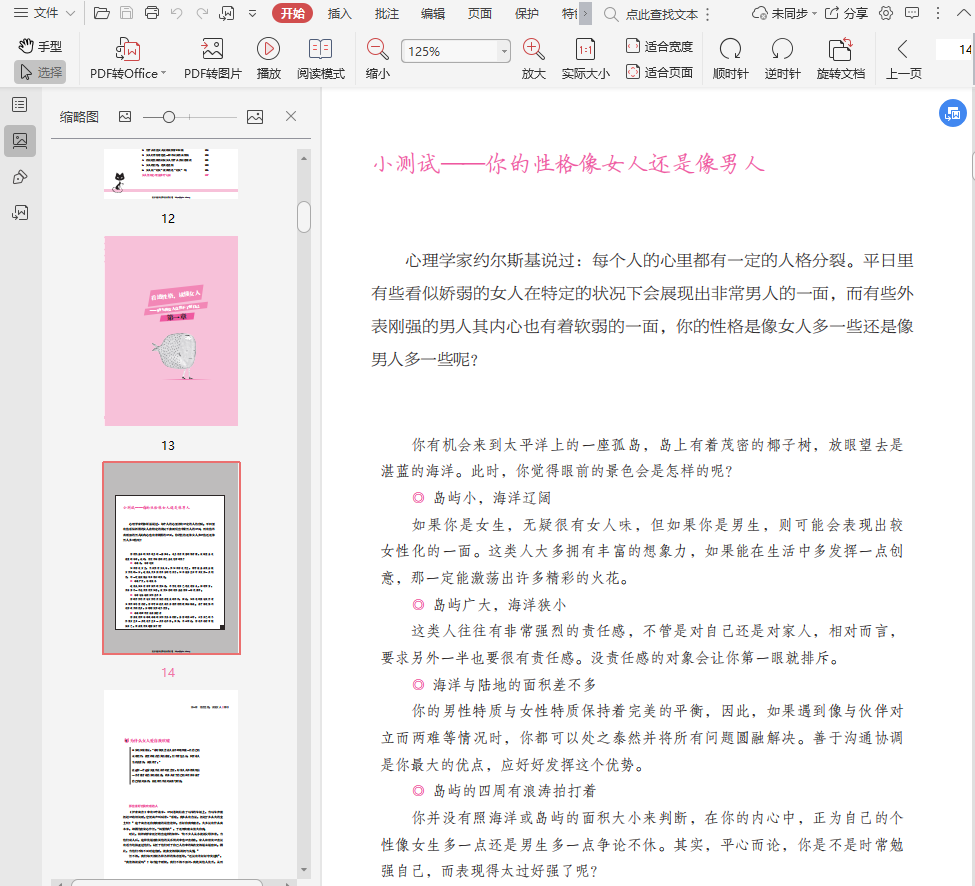Select the 手型 hand tool
The height and width of the screenshot is (886, 975).
point(40,46)
